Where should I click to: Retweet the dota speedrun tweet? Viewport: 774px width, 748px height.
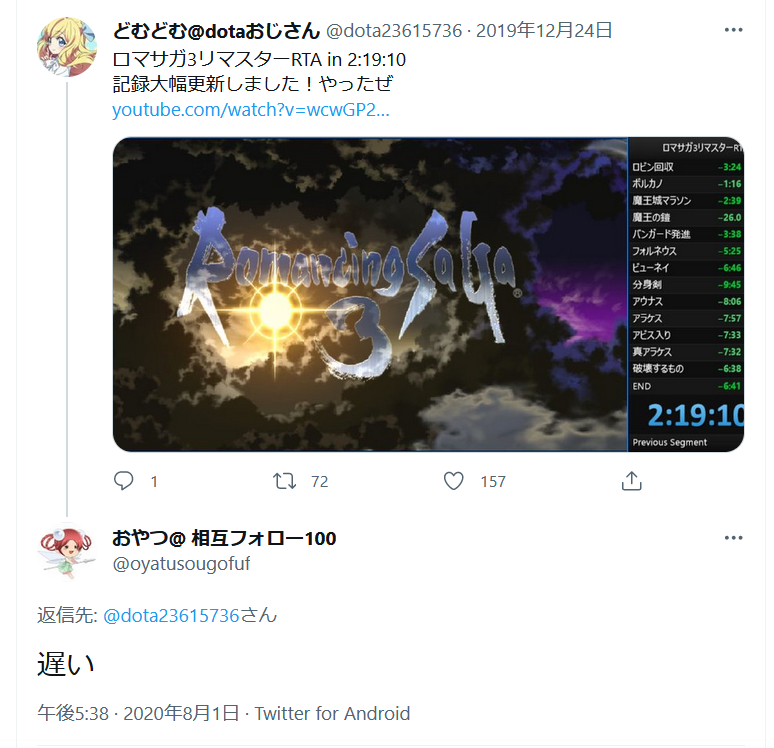[x=284, y=480]
